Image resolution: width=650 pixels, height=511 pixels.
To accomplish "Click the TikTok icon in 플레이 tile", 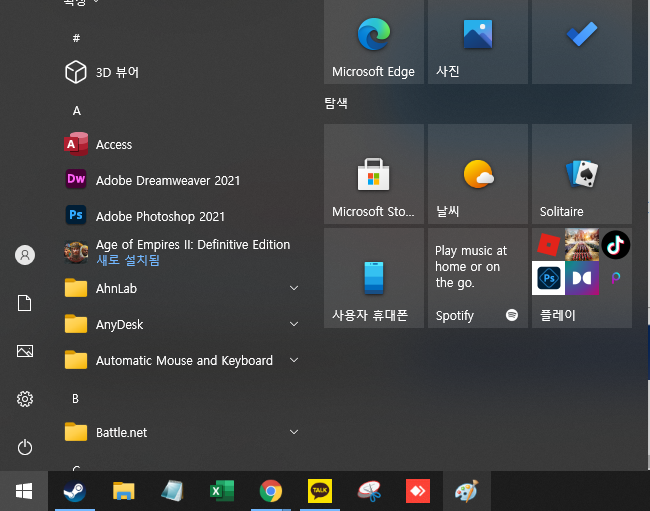I will point(616,245).
